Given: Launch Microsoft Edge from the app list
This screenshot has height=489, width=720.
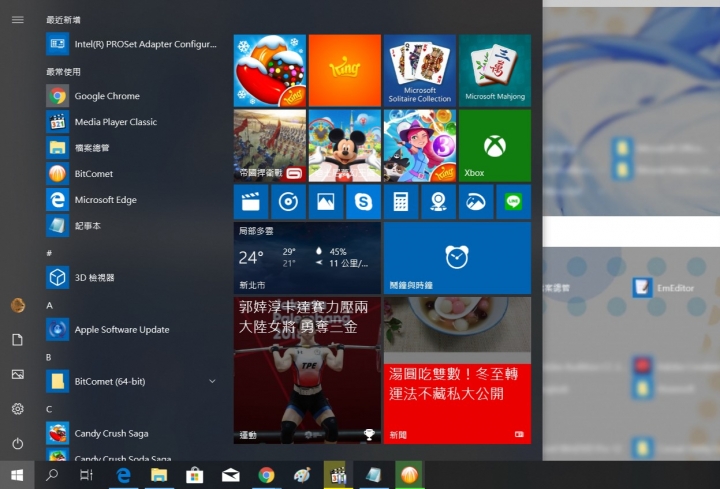Looking at the screenshot, I should 132,200.
